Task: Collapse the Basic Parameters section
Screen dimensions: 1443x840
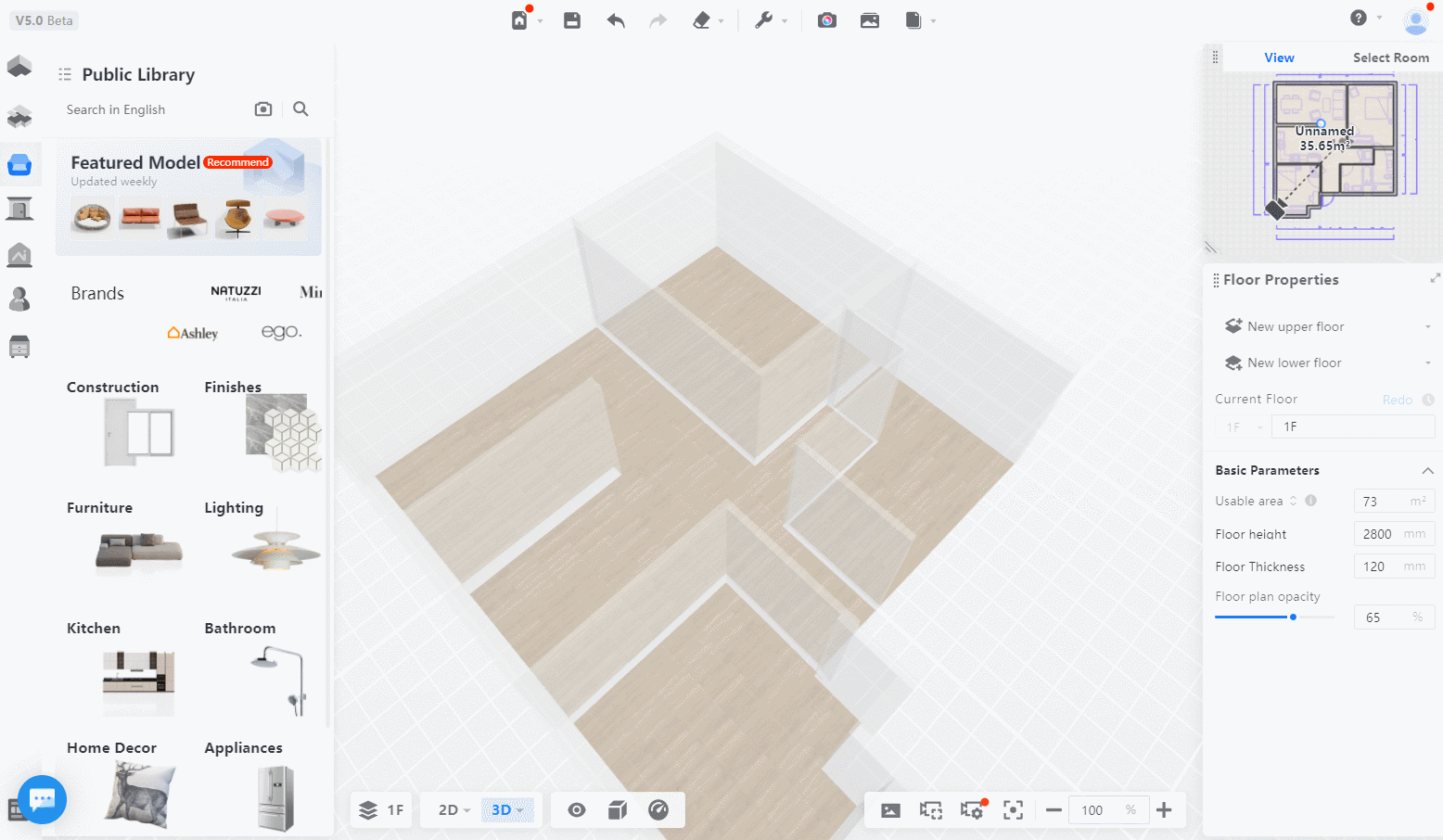Action: coord(1427,471)
